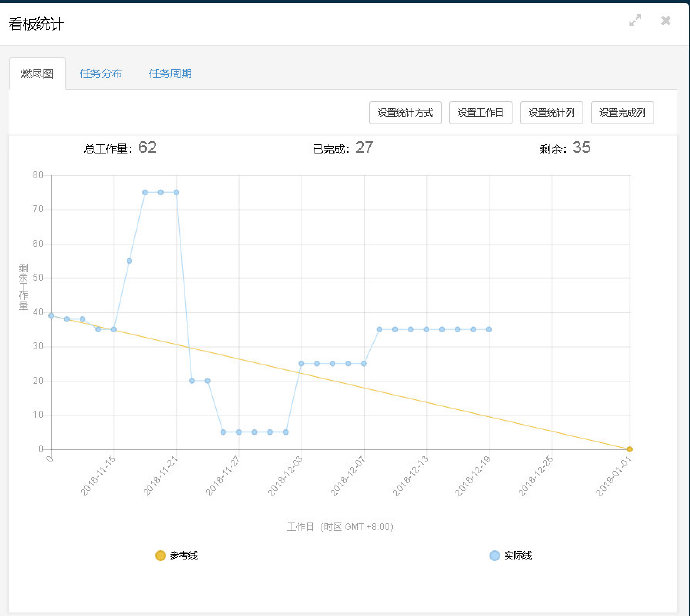This screenshot has height=616, width=690.
Task: Click the 2018-12-07 x-axis label
Action: point(348,476)
